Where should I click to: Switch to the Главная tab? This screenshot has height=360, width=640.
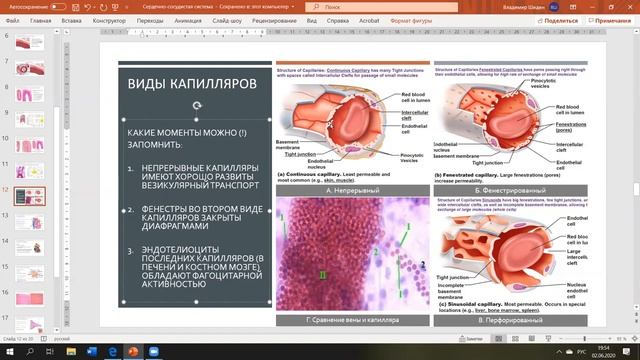tap(40, 20)
